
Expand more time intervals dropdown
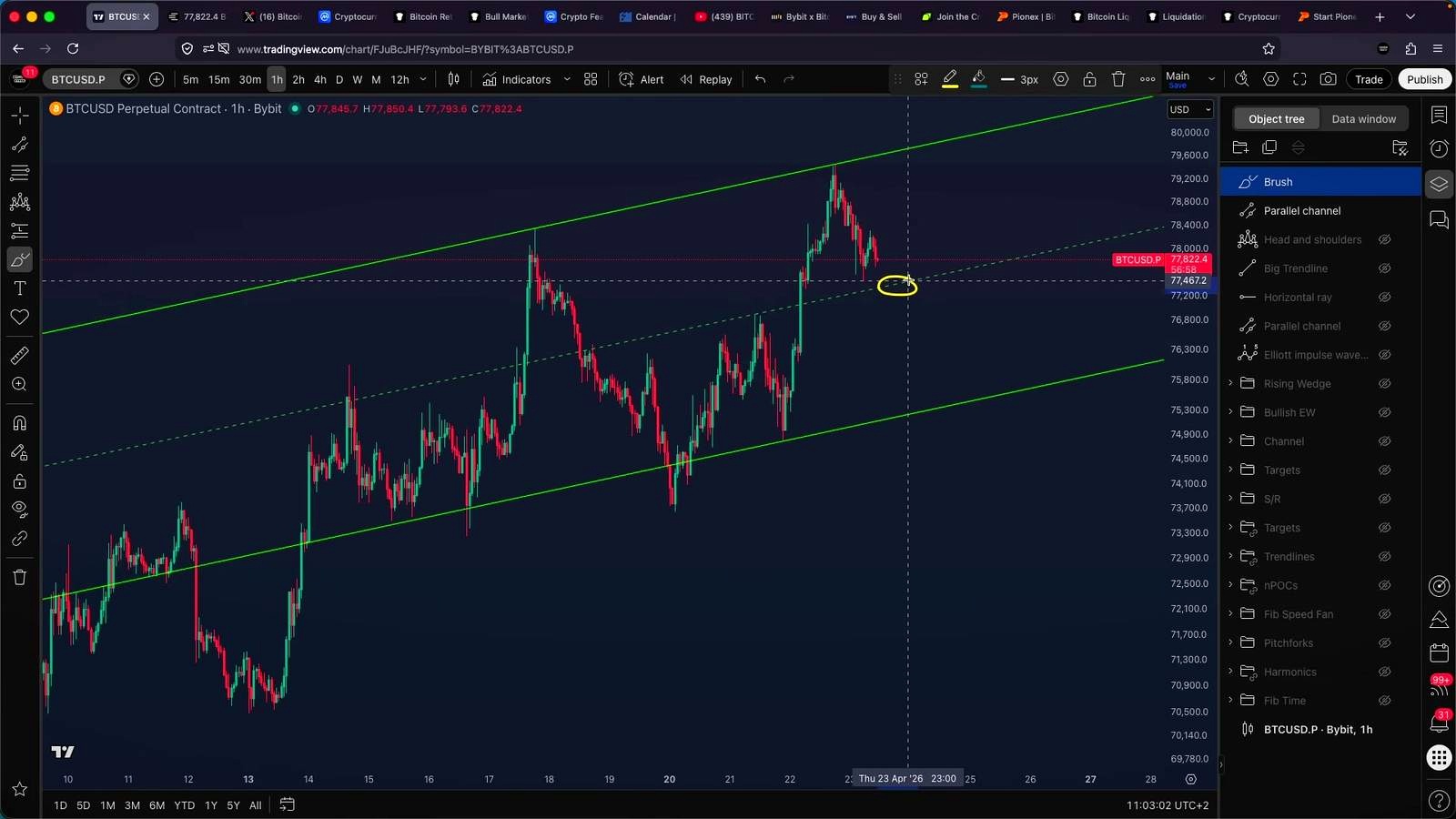423,79
